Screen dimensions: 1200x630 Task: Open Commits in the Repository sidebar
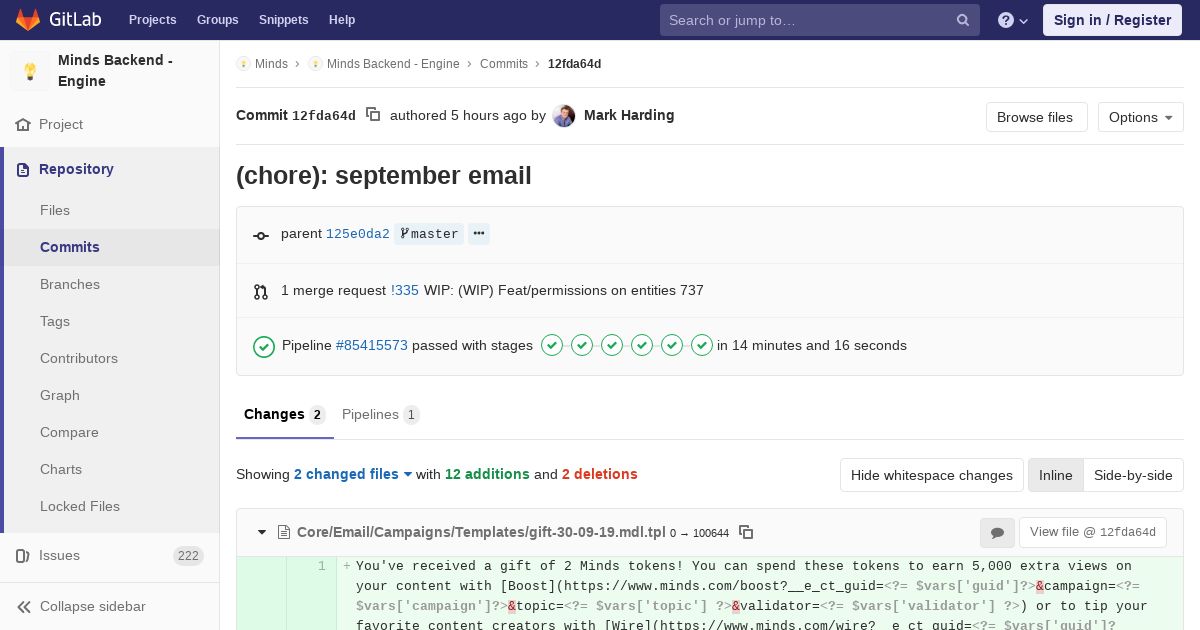[x=112, y=247]
